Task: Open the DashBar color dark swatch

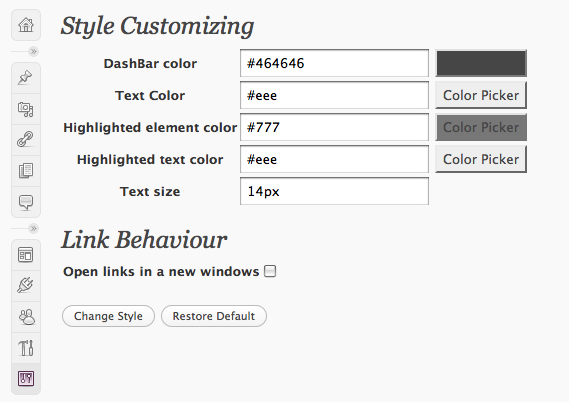Action: click(x=481, y=63)
